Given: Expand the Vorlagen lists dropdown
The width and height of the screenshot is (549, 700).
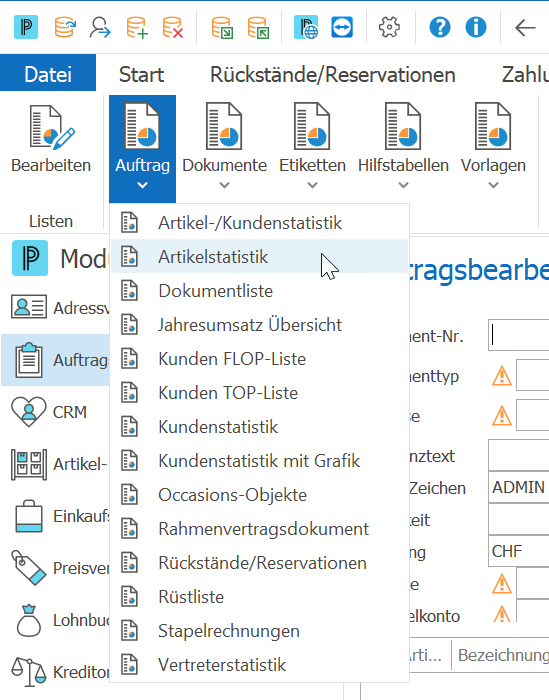Looking at the screenshot, I should (x=493, y=146).
